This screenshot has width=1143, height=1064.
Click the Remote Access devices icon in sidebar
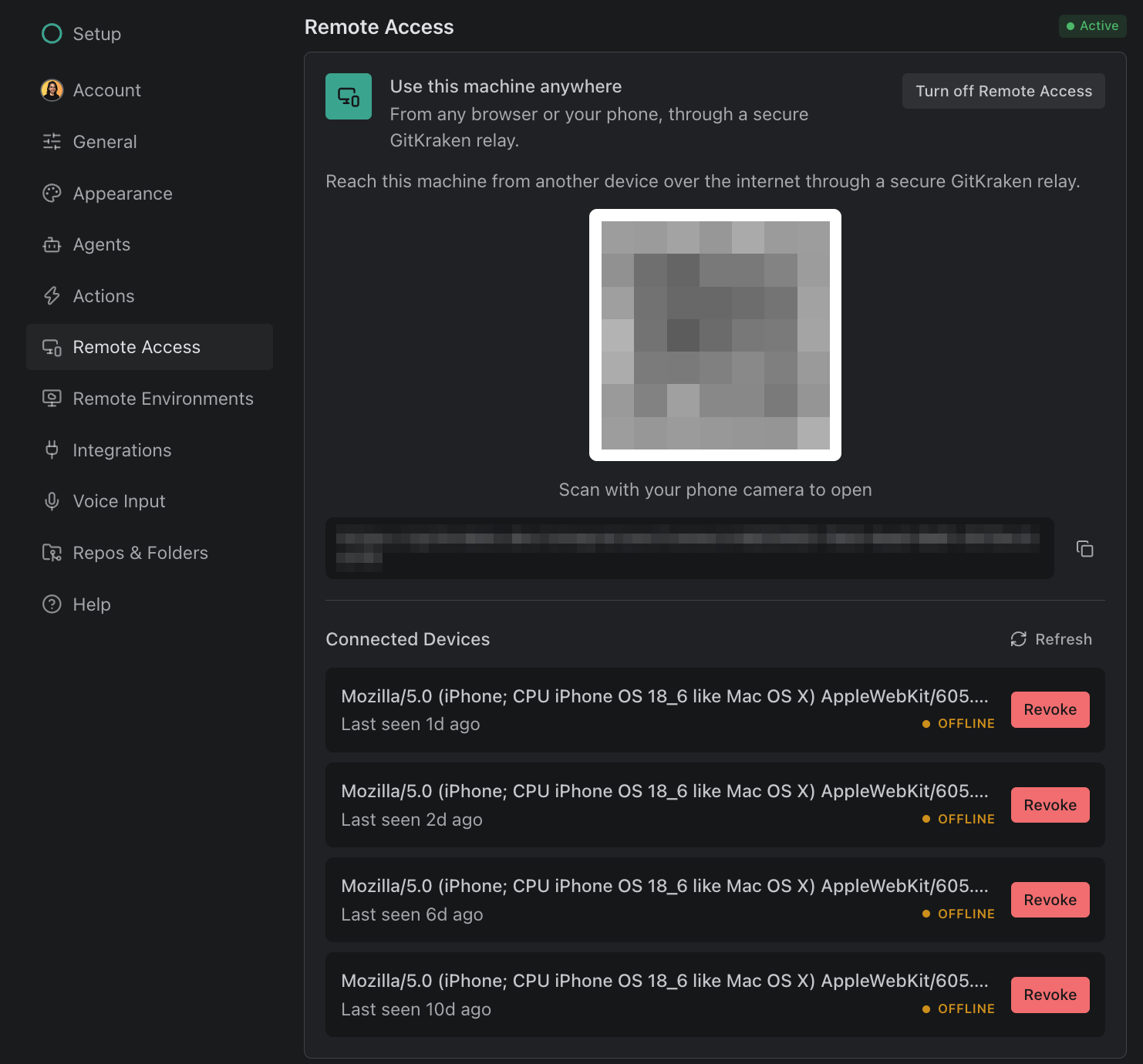(52, 348)
